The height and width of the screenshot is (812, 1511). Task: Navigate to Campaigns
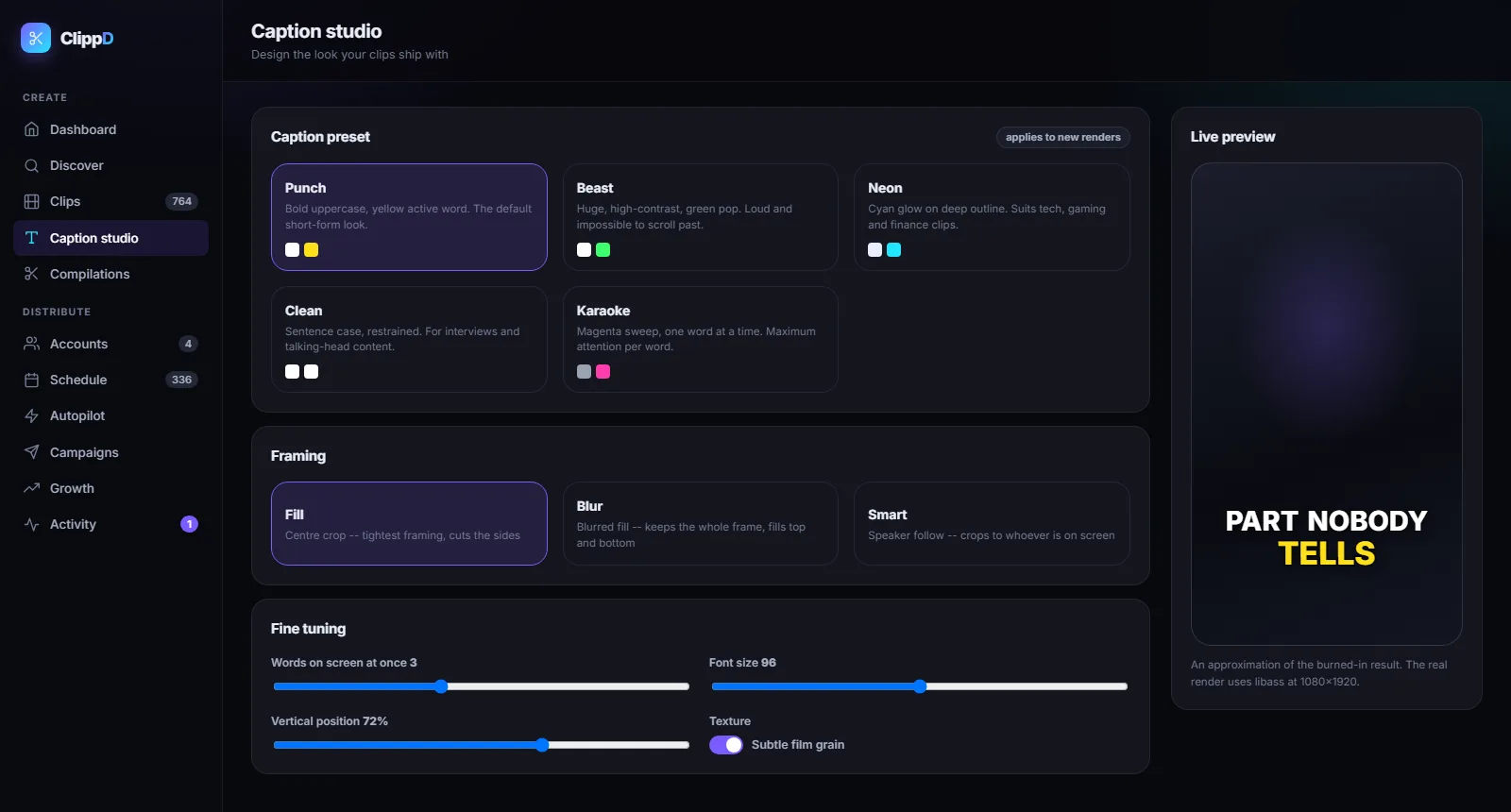pyautogui.click(x=110, y=452)
